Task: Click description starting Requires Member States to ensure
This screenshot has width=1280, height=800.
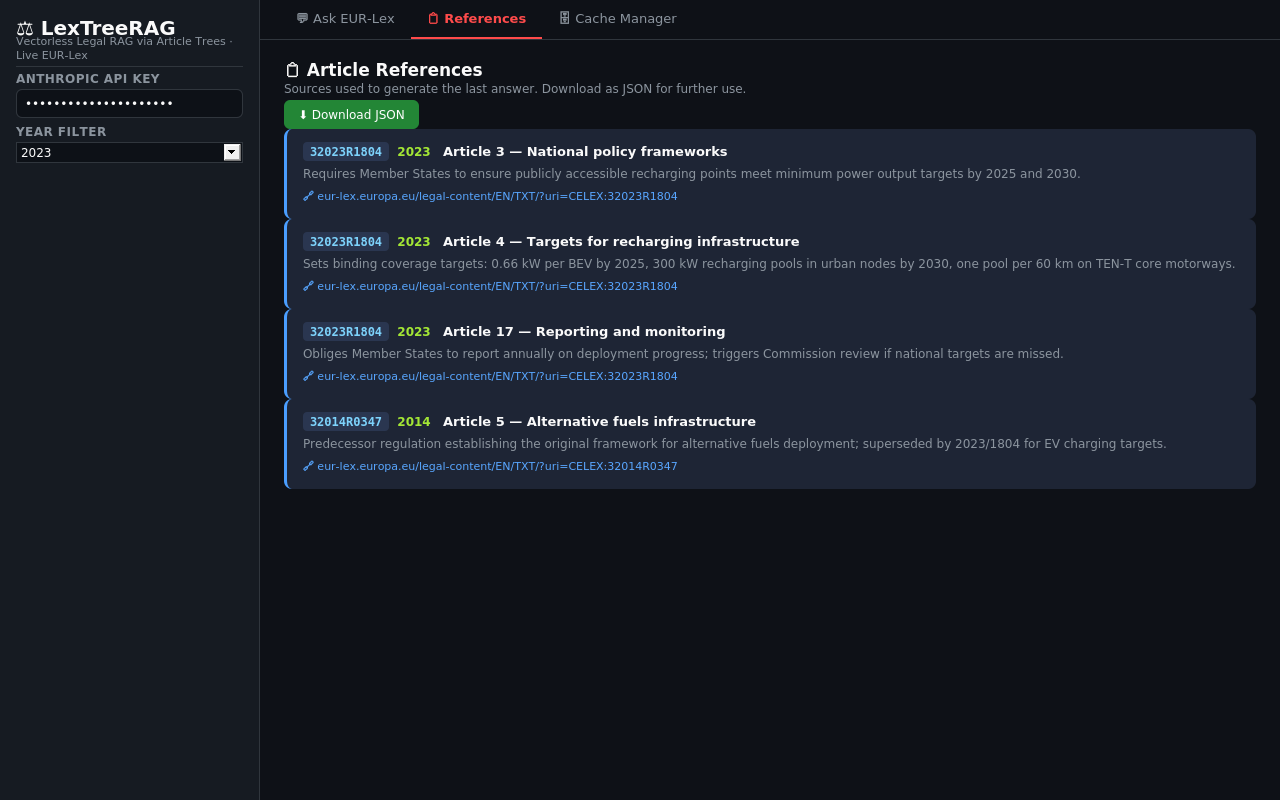Action: 692,174
